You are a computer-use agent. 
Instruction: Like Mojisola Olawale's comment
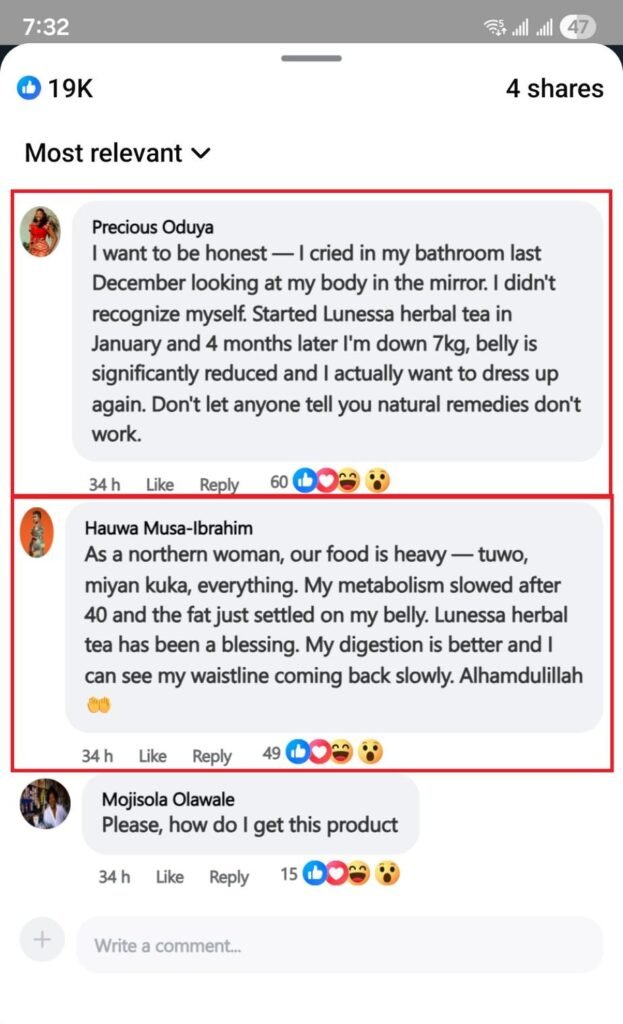pyautogui.click(x=170, y=876)
